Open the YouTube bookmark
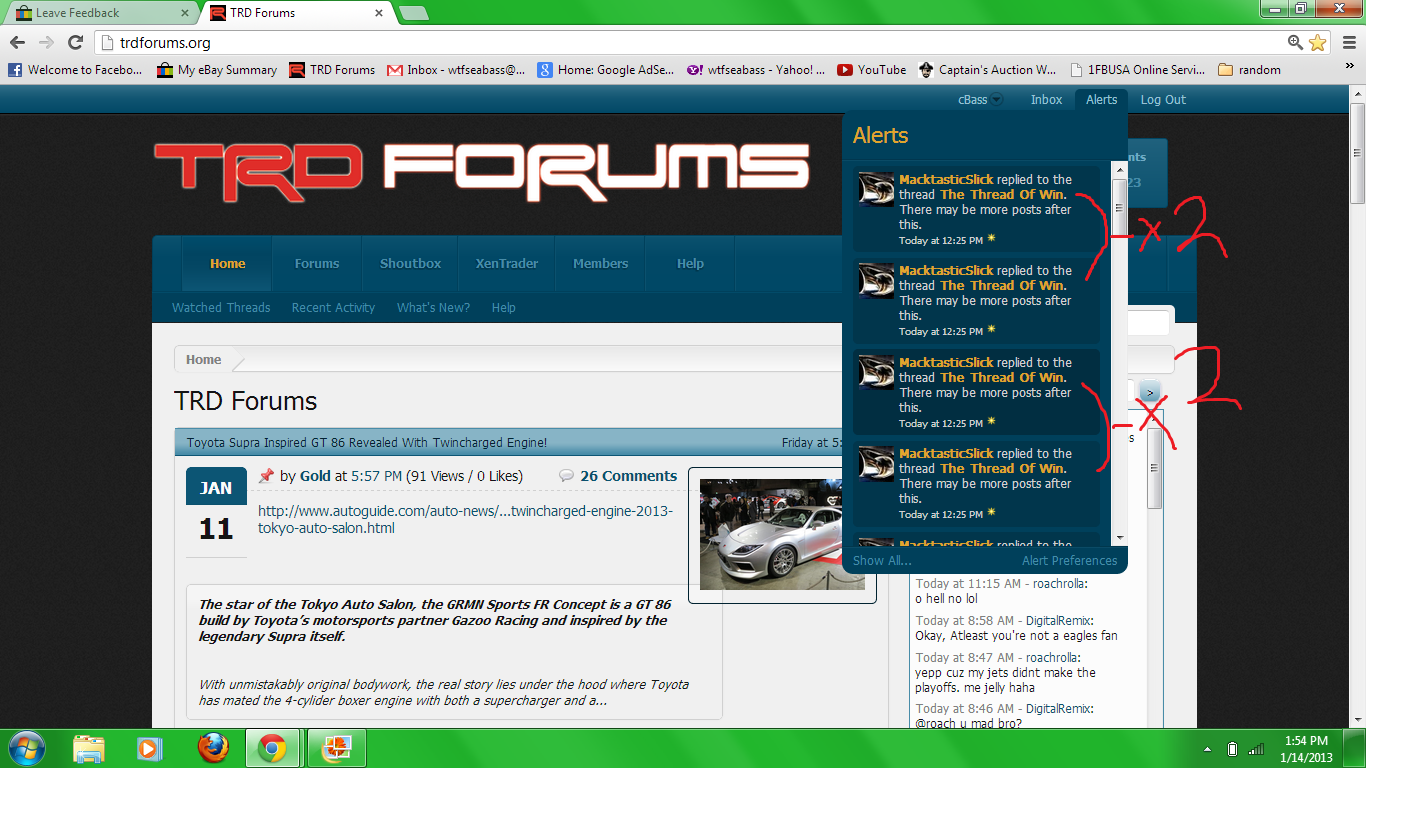 coord(871,70)
